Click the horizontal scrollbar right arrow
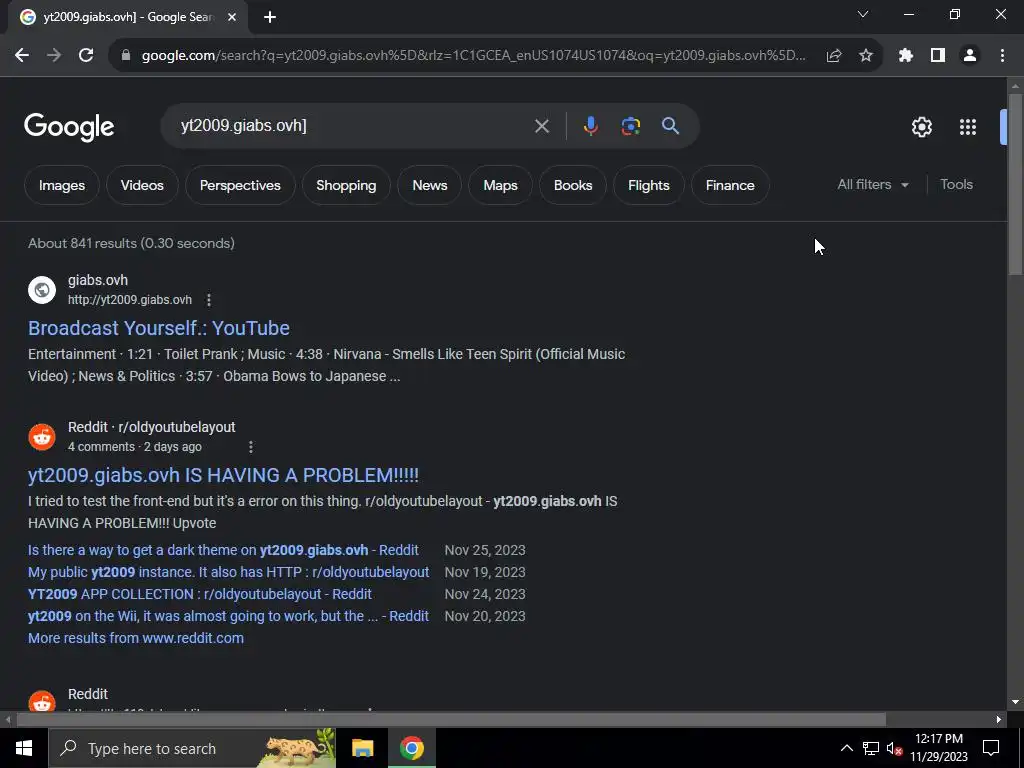 click(x=999, y=720)
